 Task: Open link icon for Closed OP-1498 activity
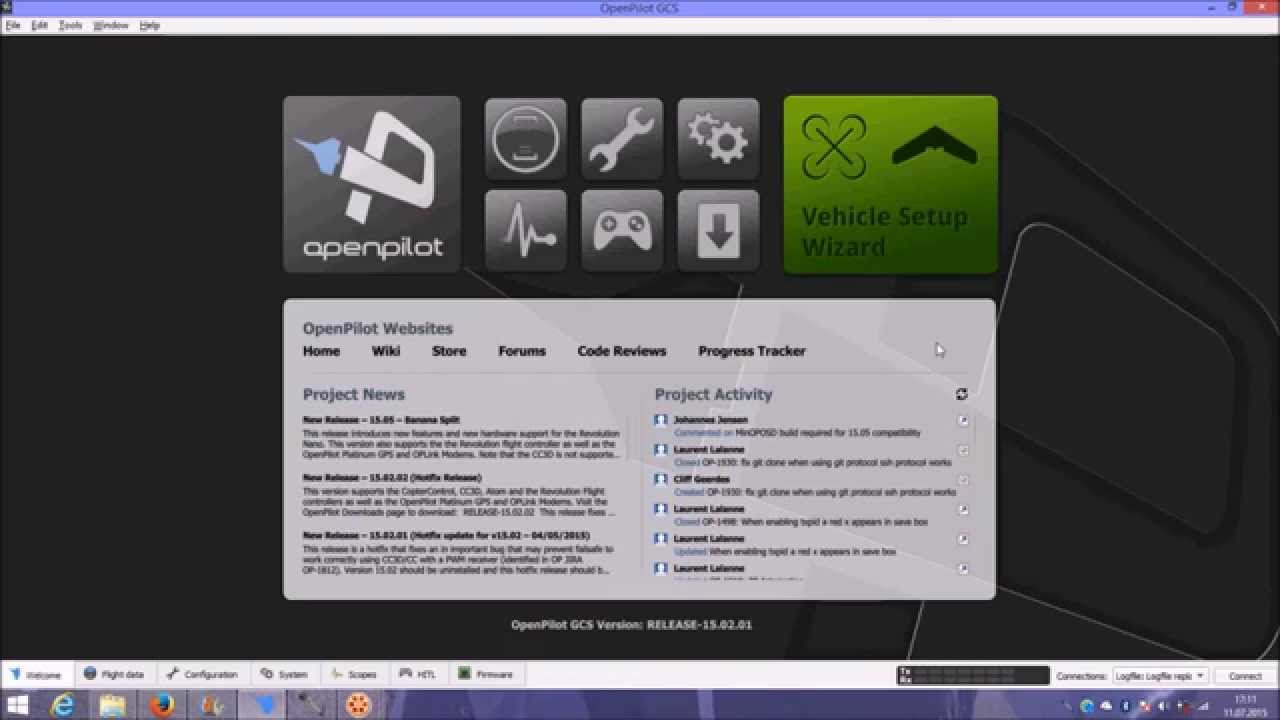963,510
